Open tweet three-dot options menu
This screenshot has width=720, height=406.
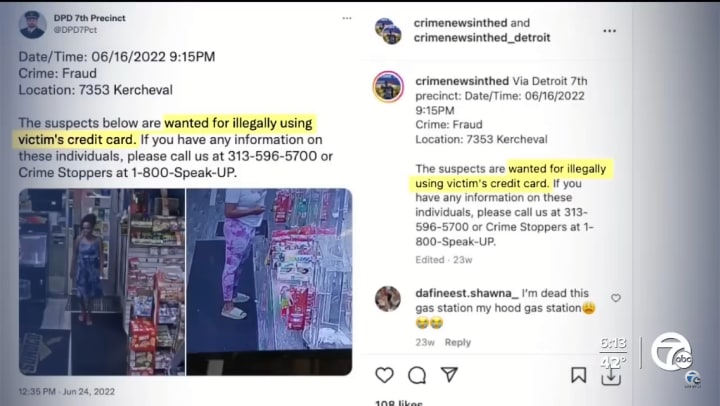coord(347,18)
